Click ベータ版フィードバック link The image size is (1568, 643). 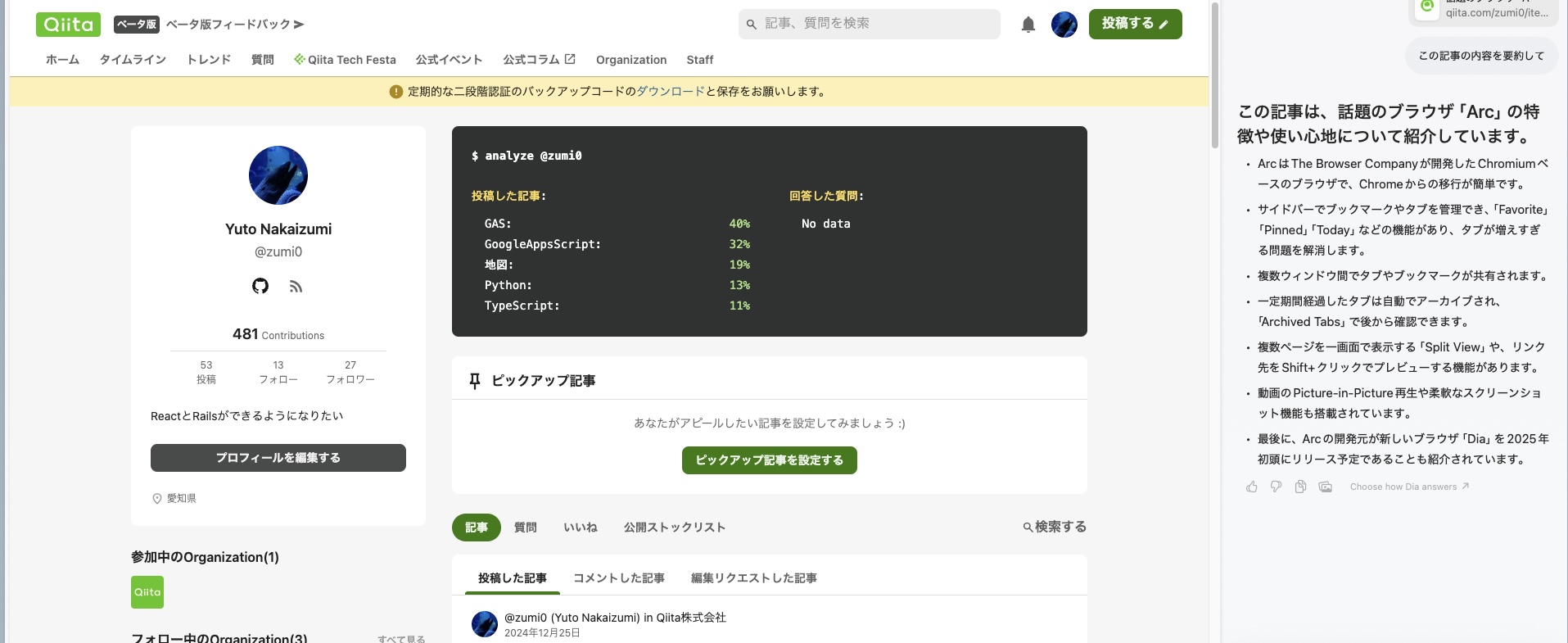(235, 25)
